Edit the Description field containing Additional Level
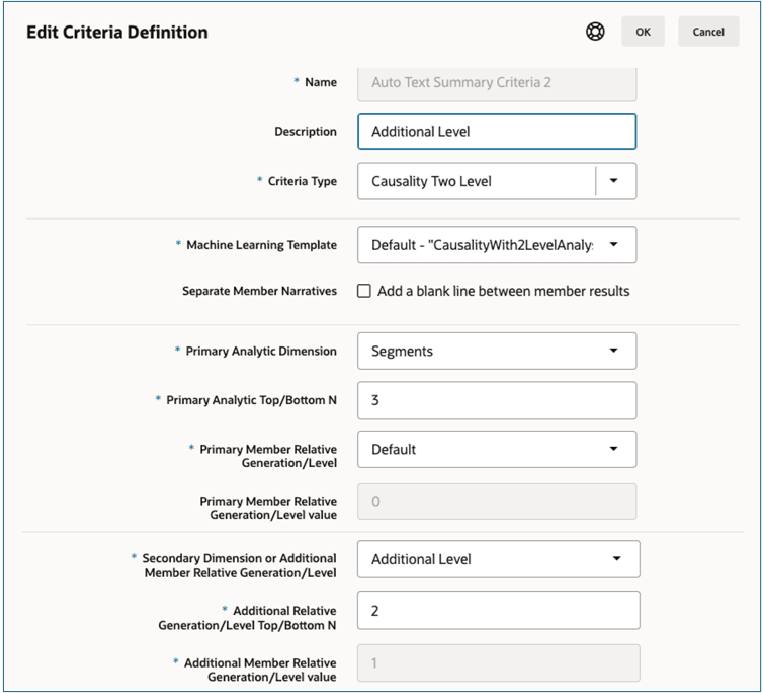This screenshot has height=693, width=763. pyautogui.click(x=496, y=131)
